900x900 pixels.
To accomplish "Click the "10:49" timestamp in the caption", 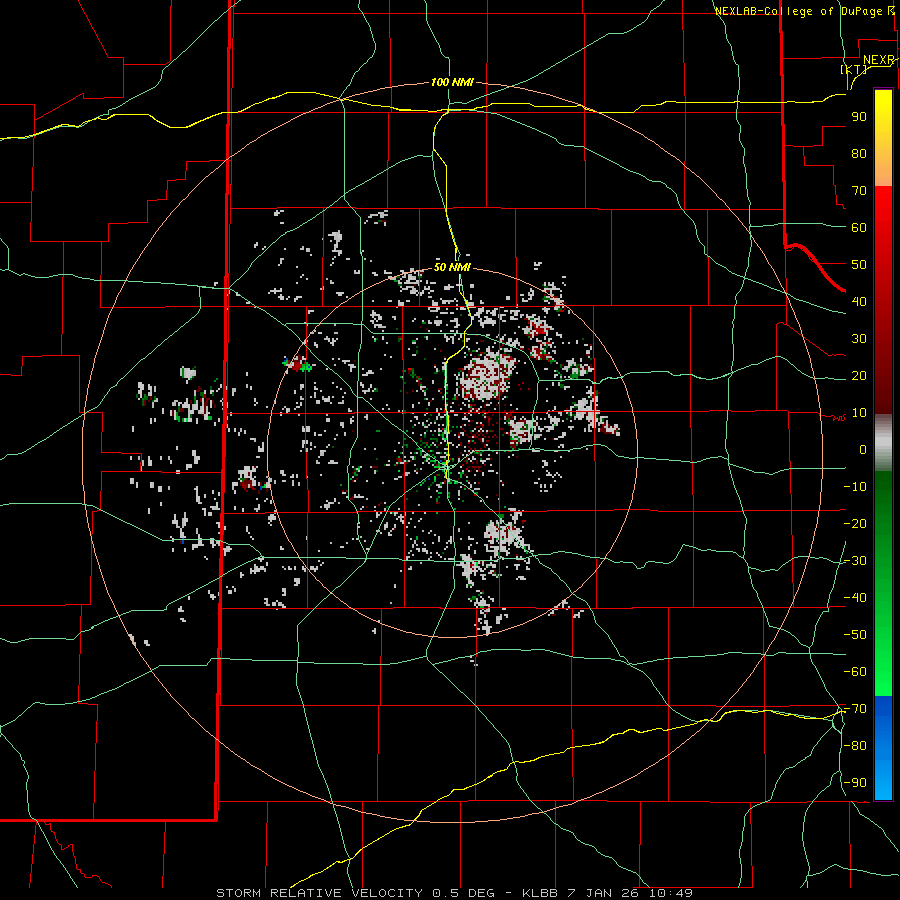I will coord(671,893).
